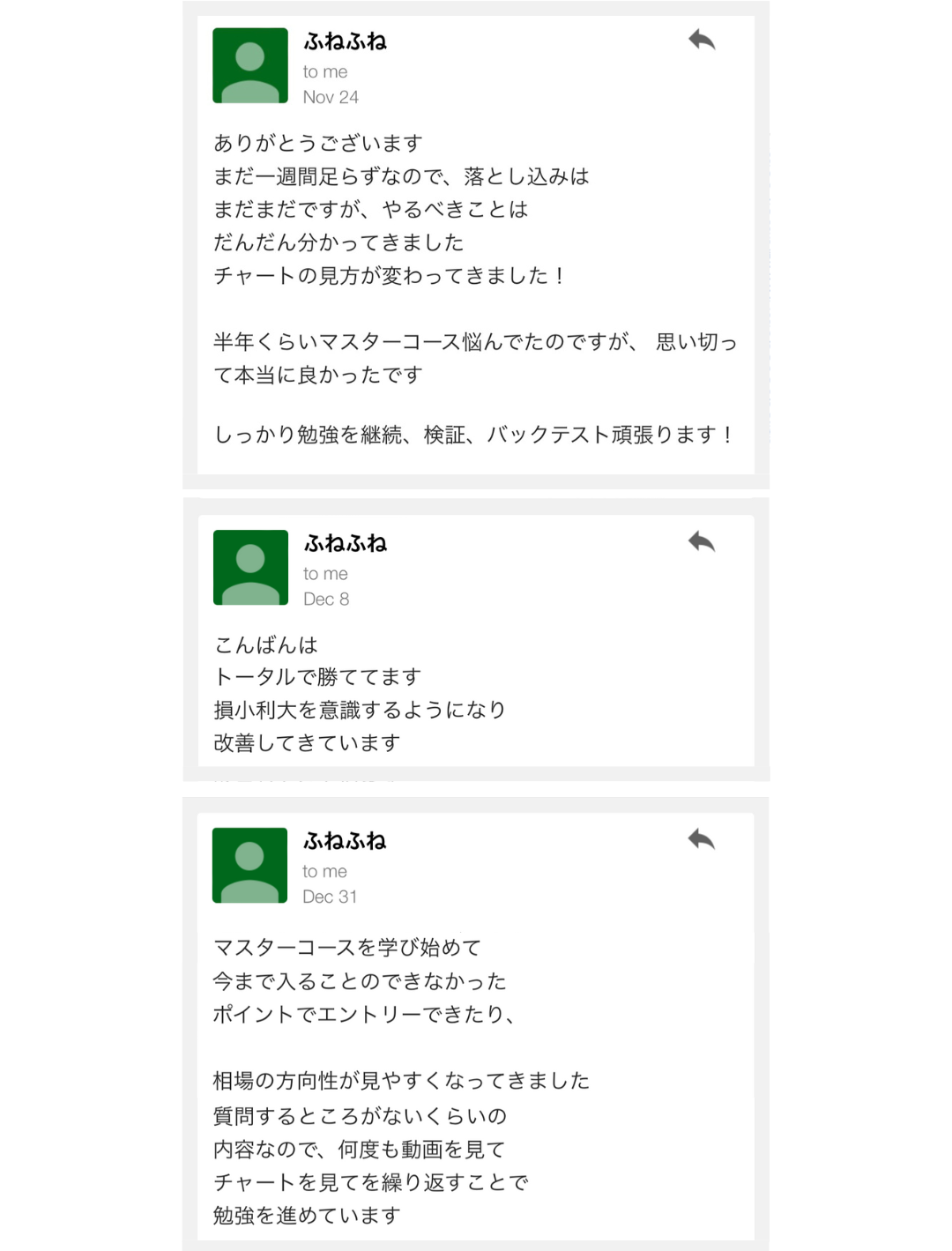This screenshot has width=952, height=1251.
Task: Open sender avatar on Dec 8 message
Action: pos(250,568)
